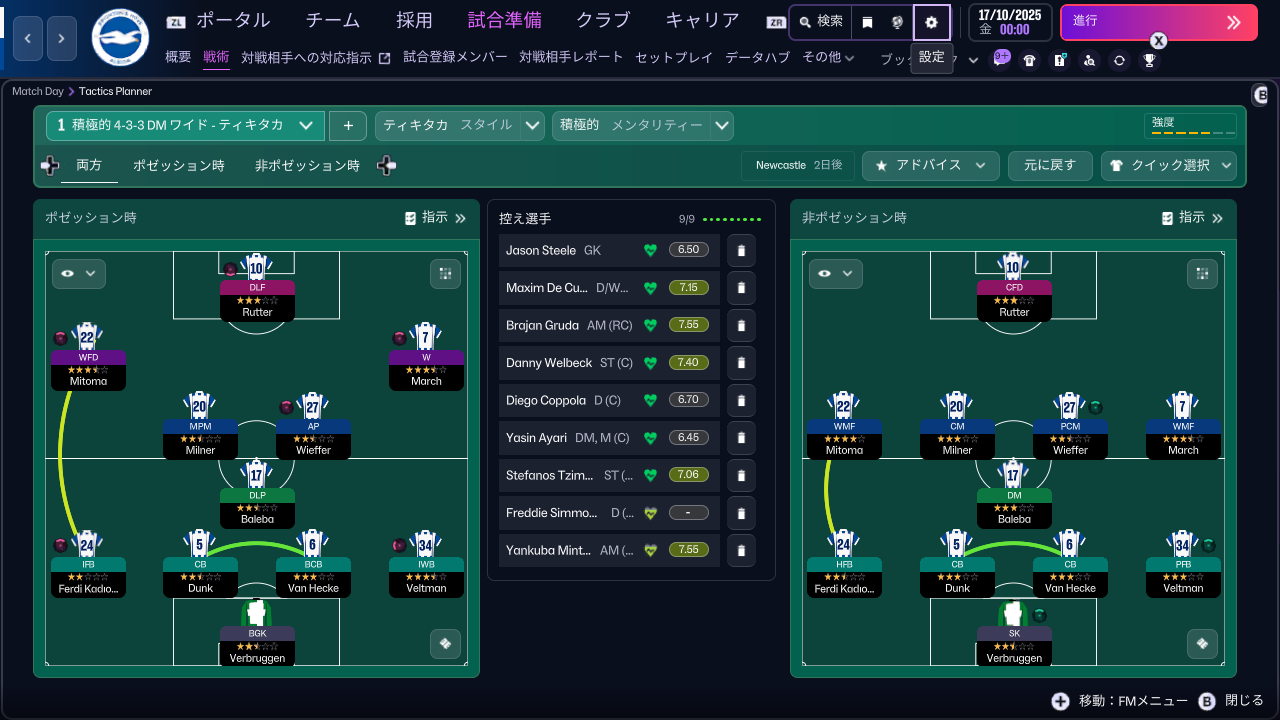Click the search magnifier labeled 検索
This screenshot has height=720, width=1280.
(820, 21)
